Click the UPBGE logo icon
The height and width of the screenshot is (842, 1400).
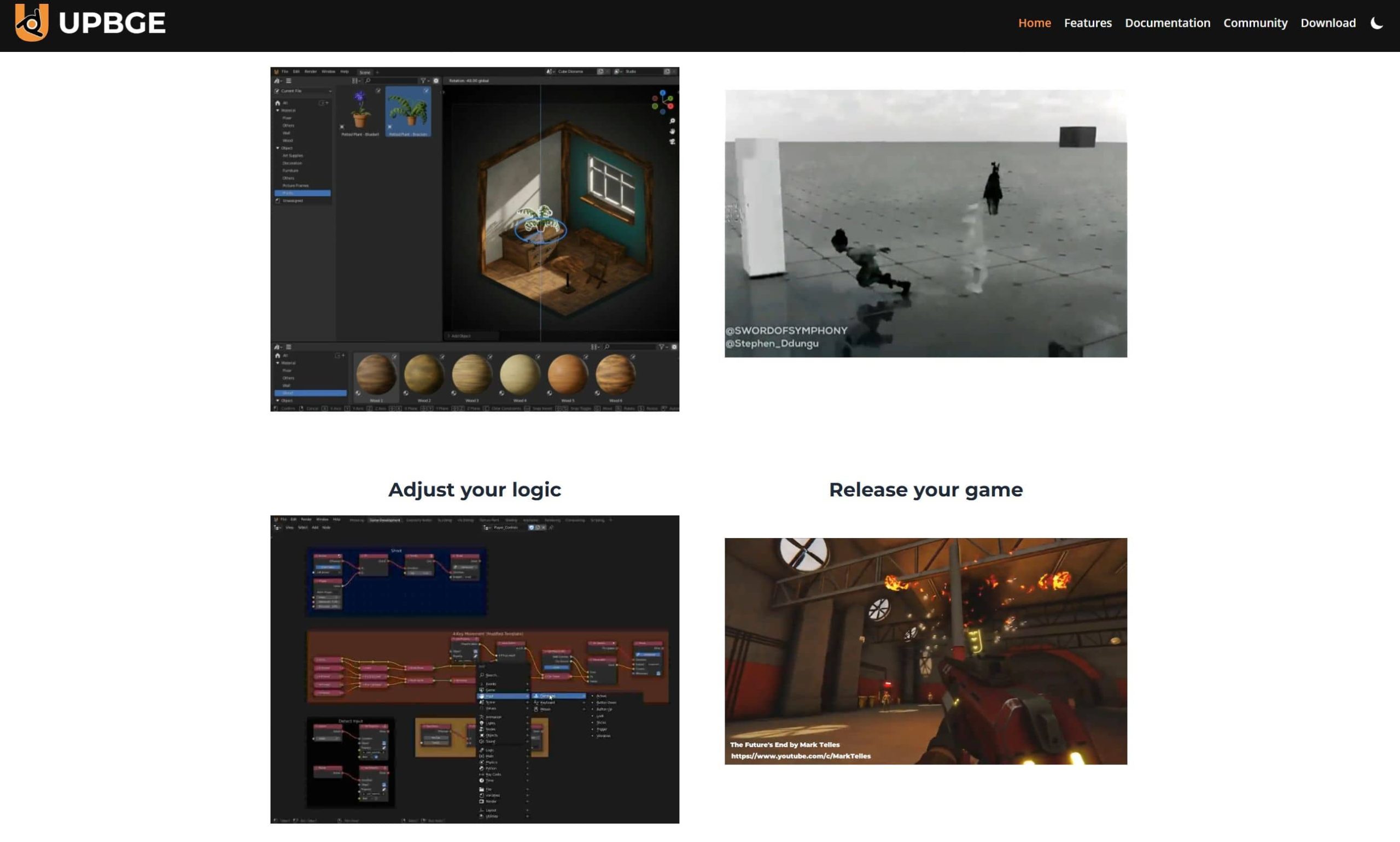pyautogui.click(x=31, y=22)
